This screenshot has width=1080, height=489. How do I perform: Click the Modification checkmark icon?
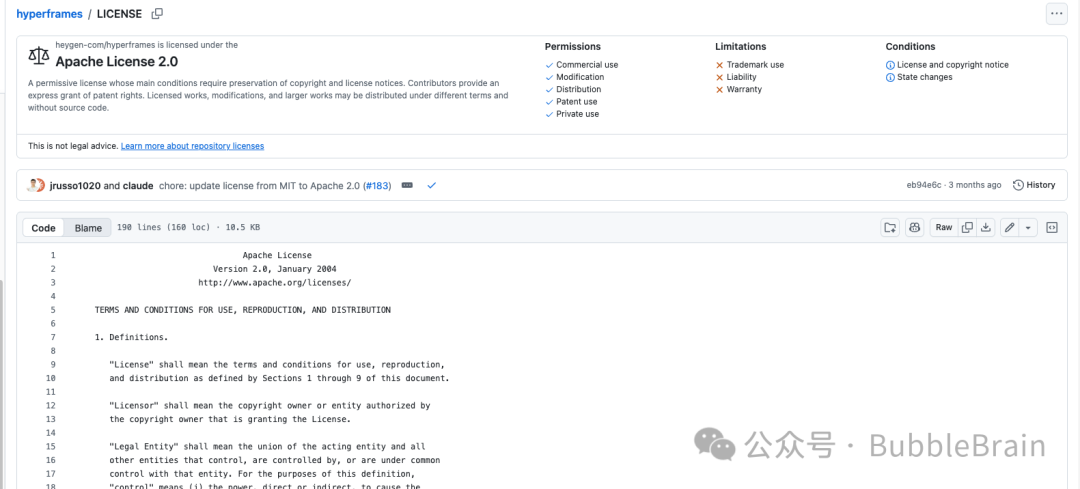click(549, 77)
